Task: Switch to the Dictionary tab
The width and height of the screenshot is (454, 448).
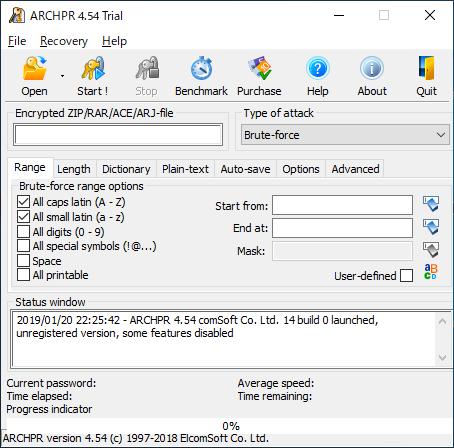Action: coord(126,169)
